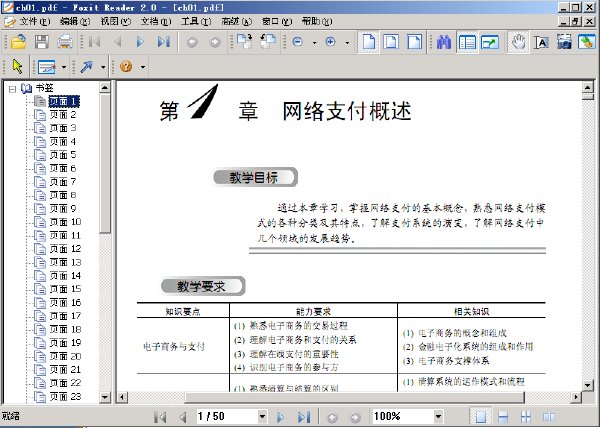Choose the typewriter tool icon
This screenshot has width=600, height=428.
coord(47,67)
